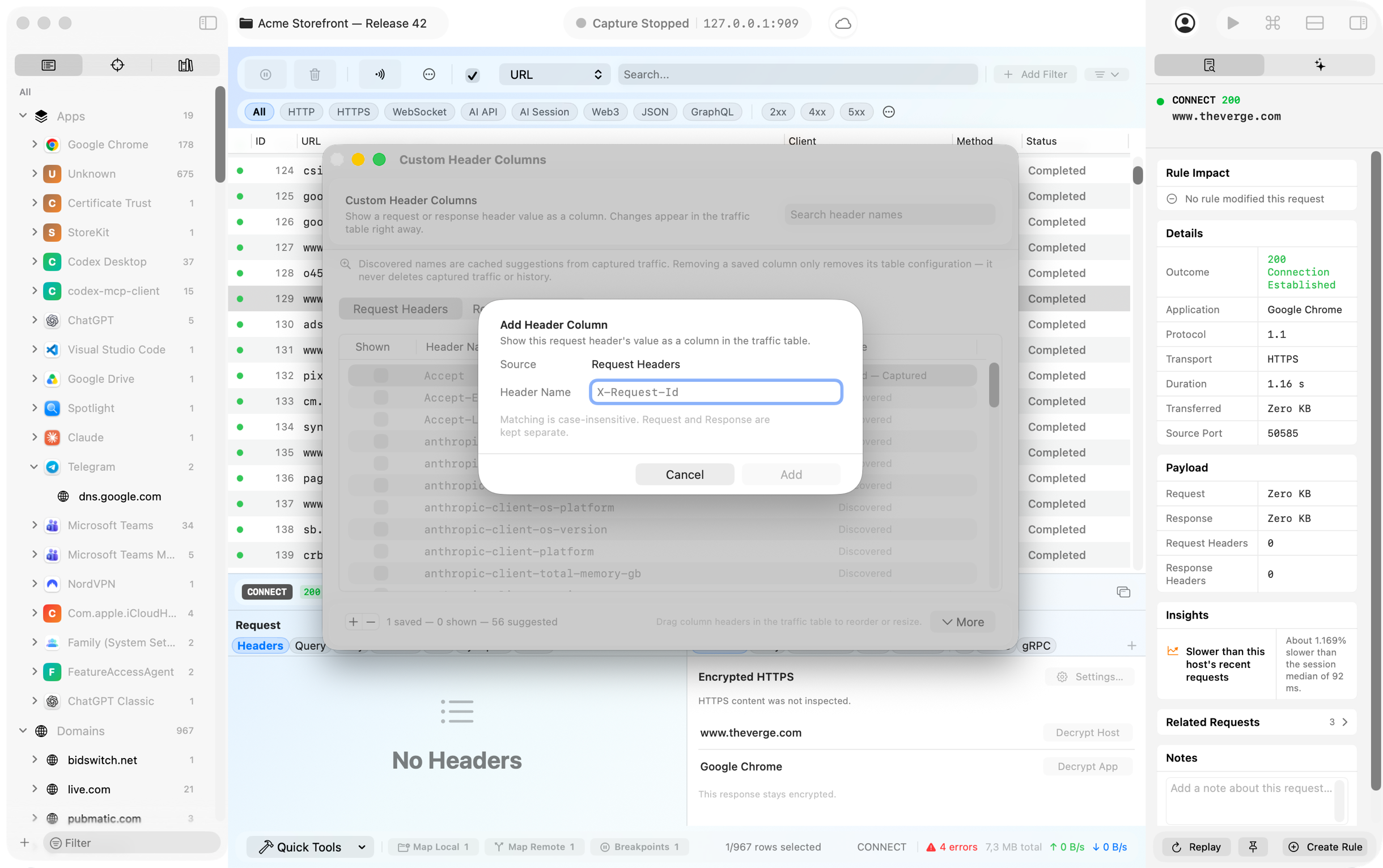This screenshot has height=868, width=1383.
Task: Open the user account profile icon
Action: pos(1185,23)
